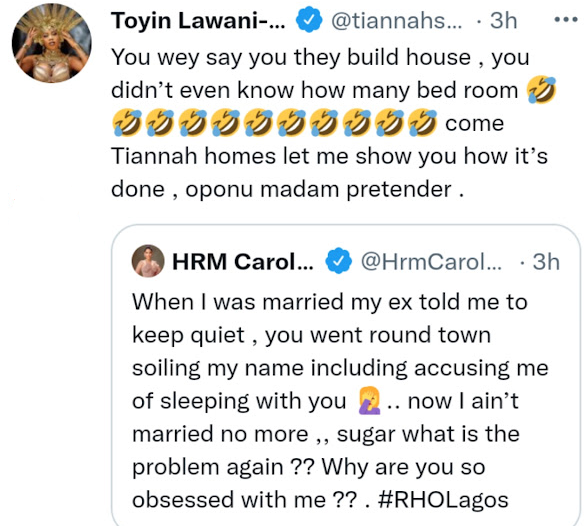
Task: Open the #RHOLagos hashtag
Action: click(443, 500)
